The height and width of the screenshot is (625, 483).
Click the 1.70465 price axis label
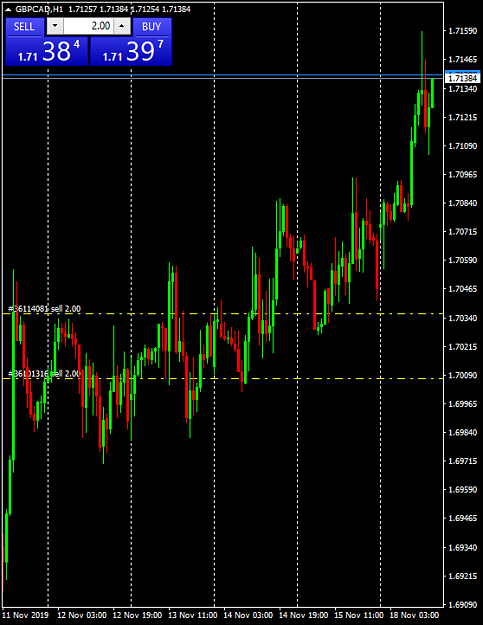pos(463,289)
